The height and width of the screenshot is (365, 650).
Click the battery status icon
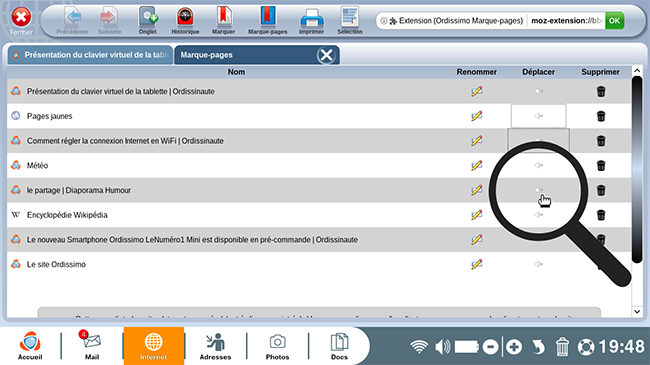pos(466,347)
